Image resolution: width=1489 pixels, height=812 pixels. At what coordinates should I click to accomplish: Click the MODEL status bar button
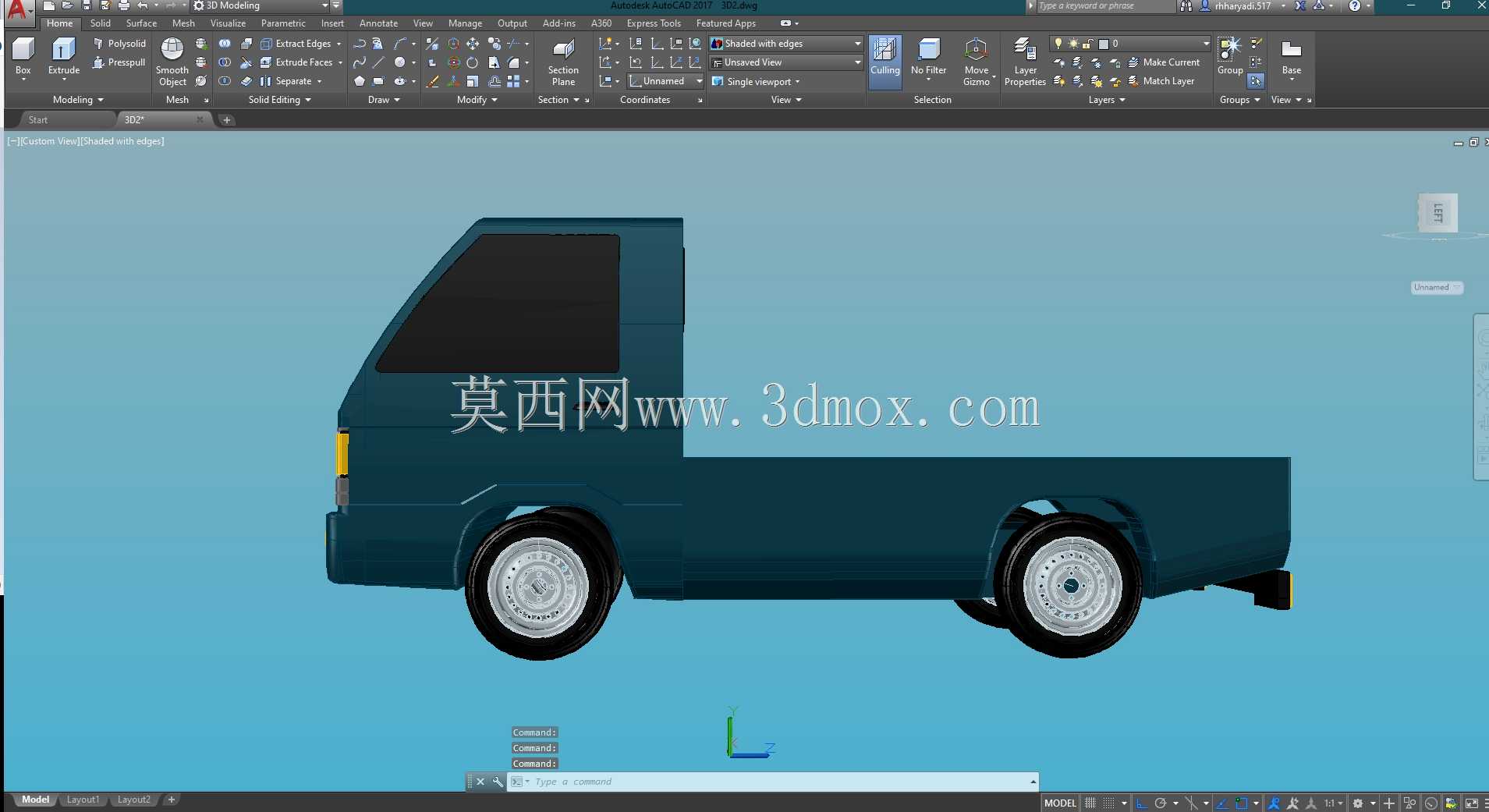click(1060, 803)
